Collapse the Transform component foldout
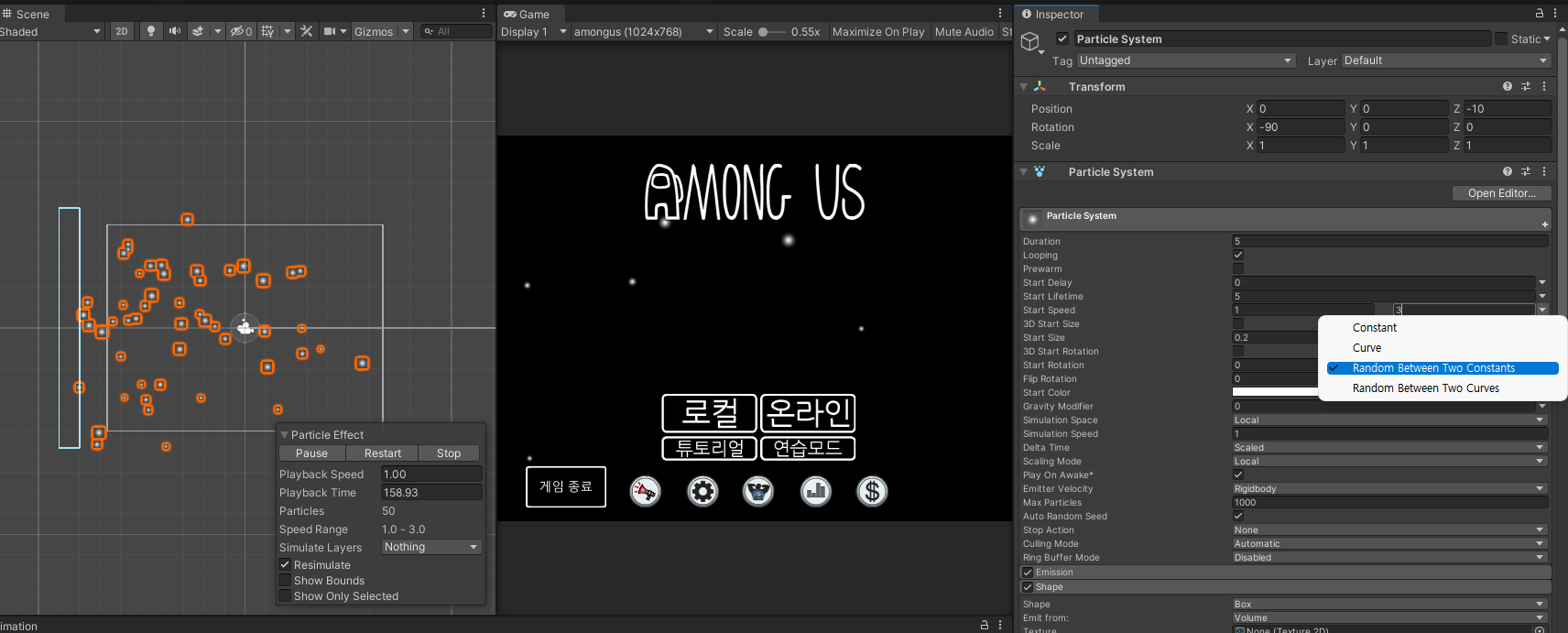This screenshot has height=633, width=1568. click(x=1024, y=86)
